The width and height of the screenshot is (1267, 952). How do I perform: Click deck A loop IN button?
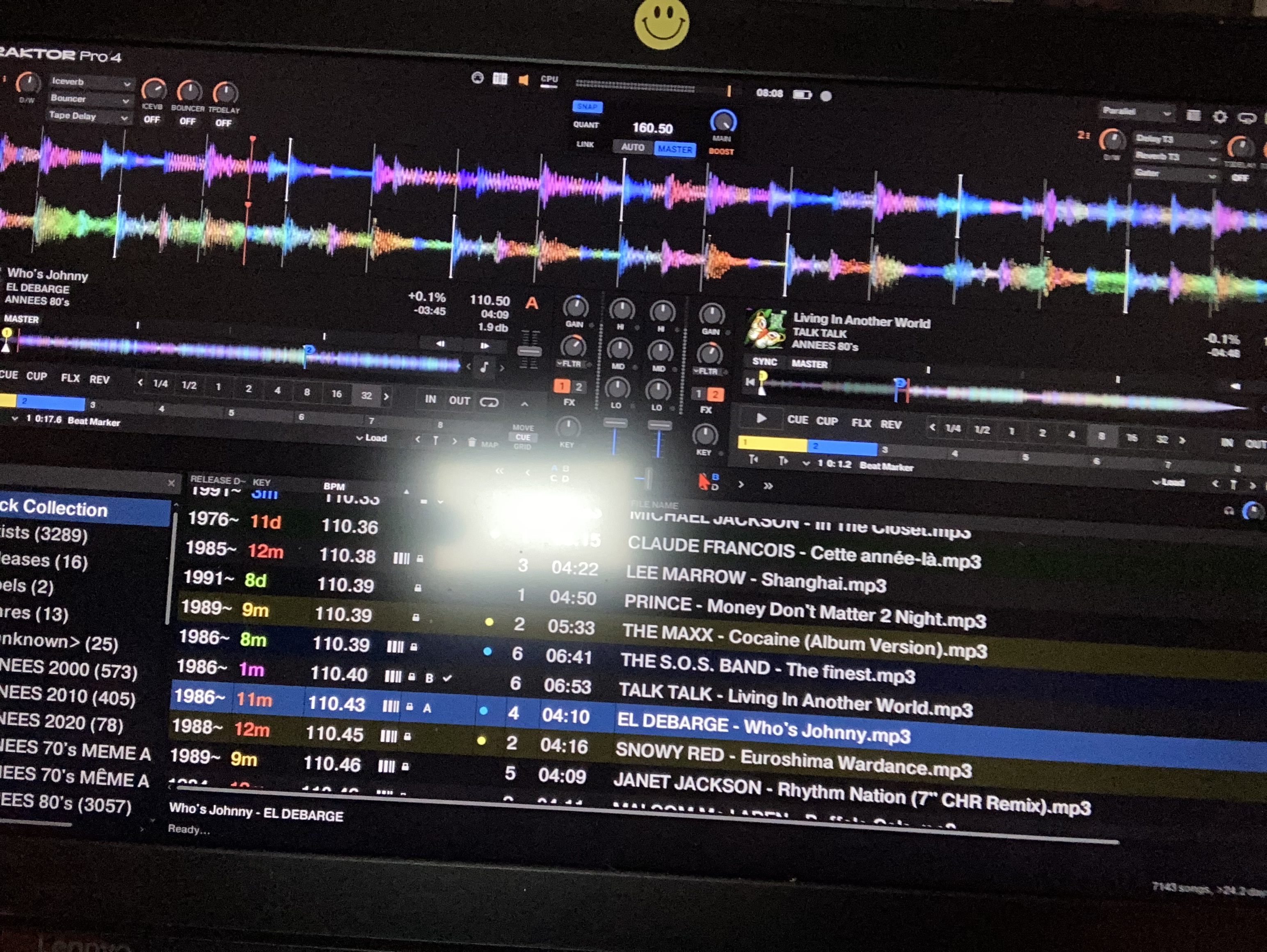[431, 399]
